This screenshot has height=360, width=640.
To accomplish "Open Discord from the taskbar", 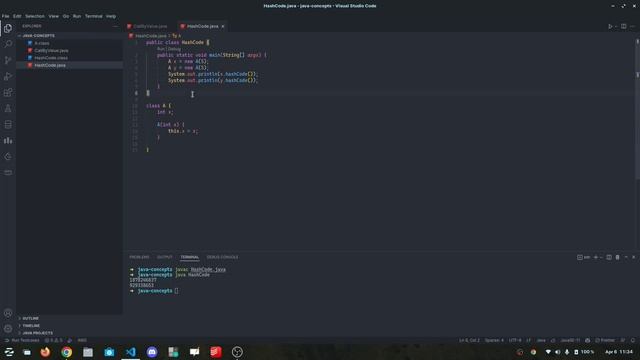I will click(x=152, y=352).
